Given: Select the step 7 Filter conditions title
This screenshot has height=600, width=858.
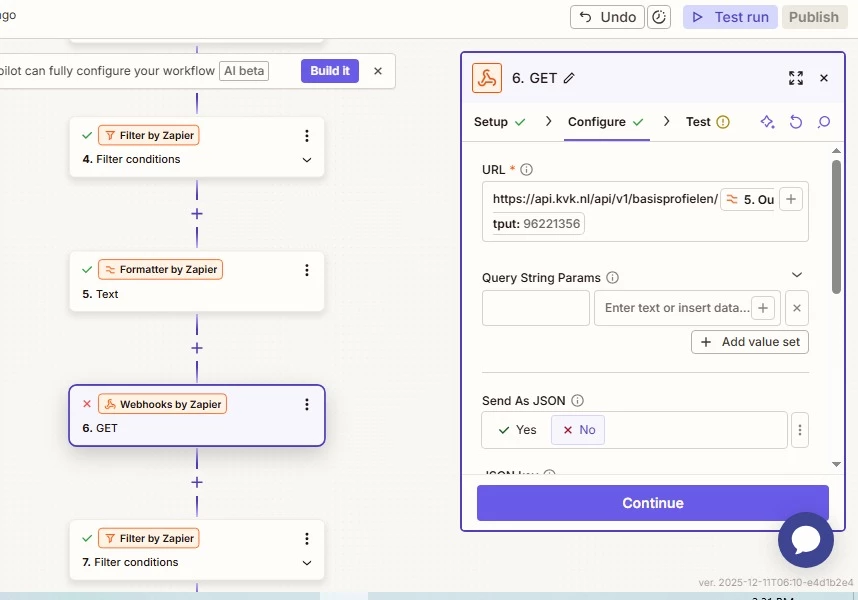Looking at the screenshot, I should tap(130, 562).
